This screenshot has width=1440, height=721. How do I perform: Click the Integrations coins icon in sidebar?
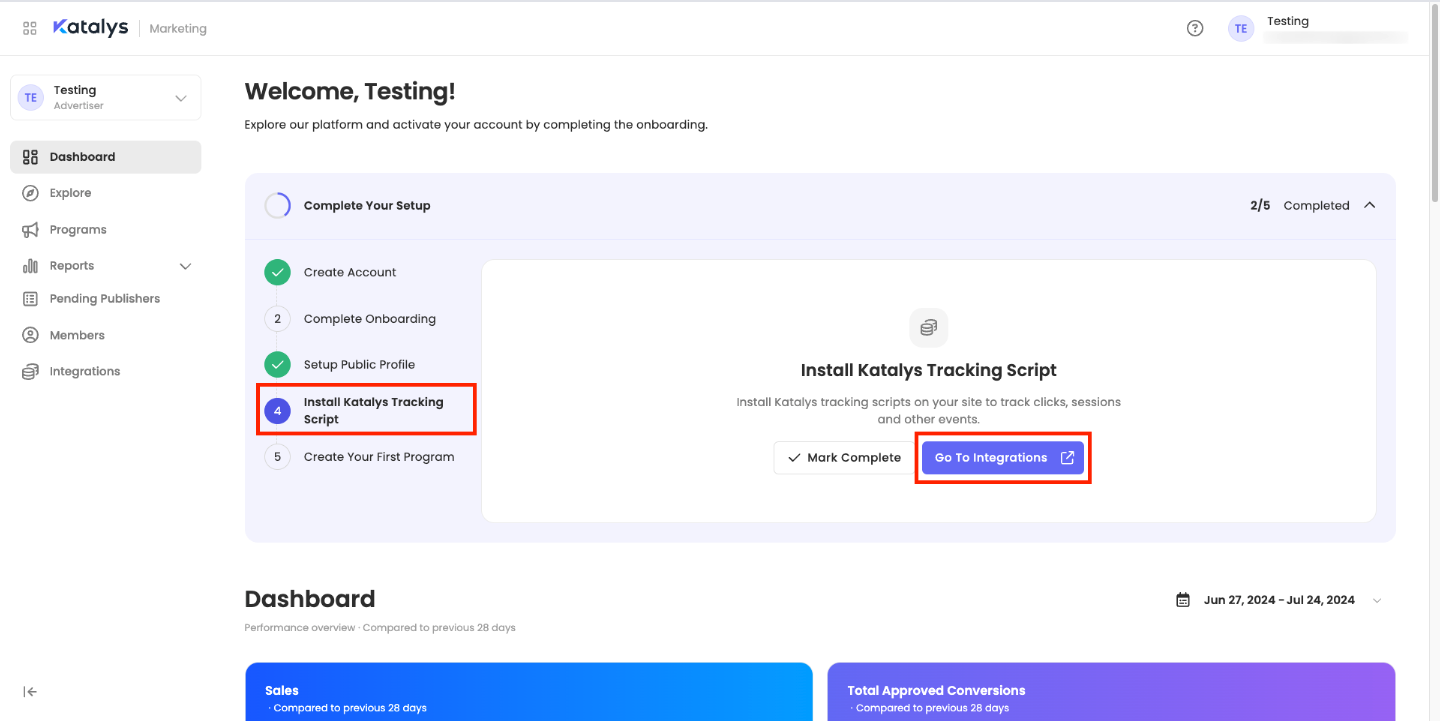pos(30,372)
